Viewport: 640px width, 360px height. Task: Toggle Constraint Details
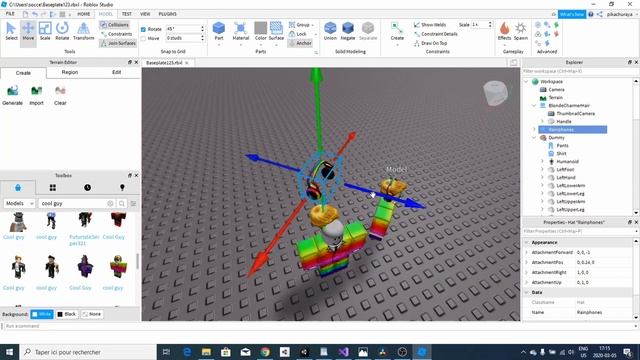tap(435, 34)
